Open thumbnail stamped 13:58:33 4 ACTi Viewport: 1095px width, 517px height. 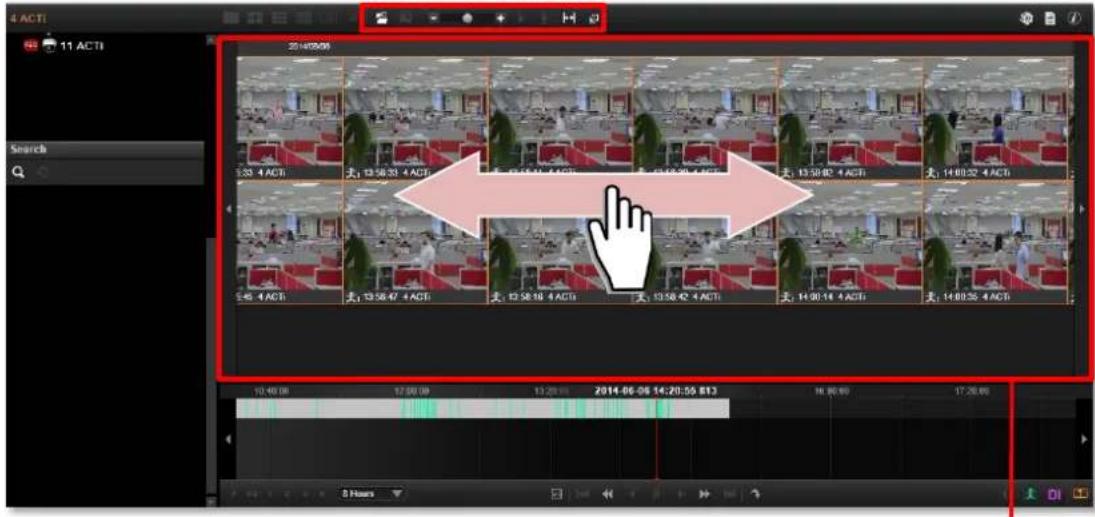416,118
